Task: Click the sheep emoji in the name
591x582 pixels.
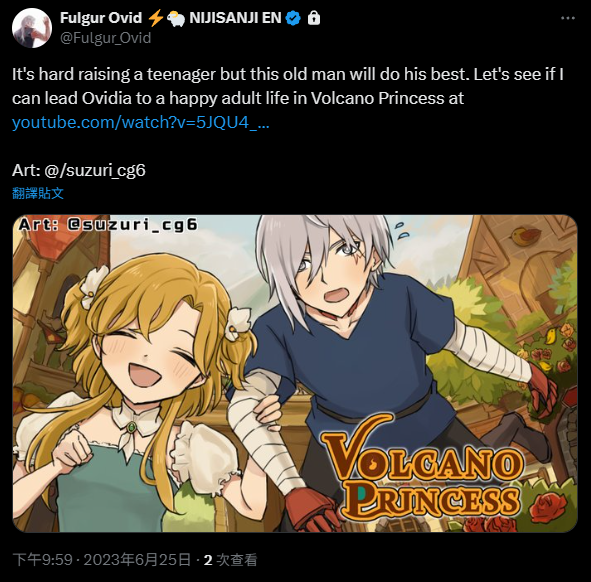Action: [175, 18]
